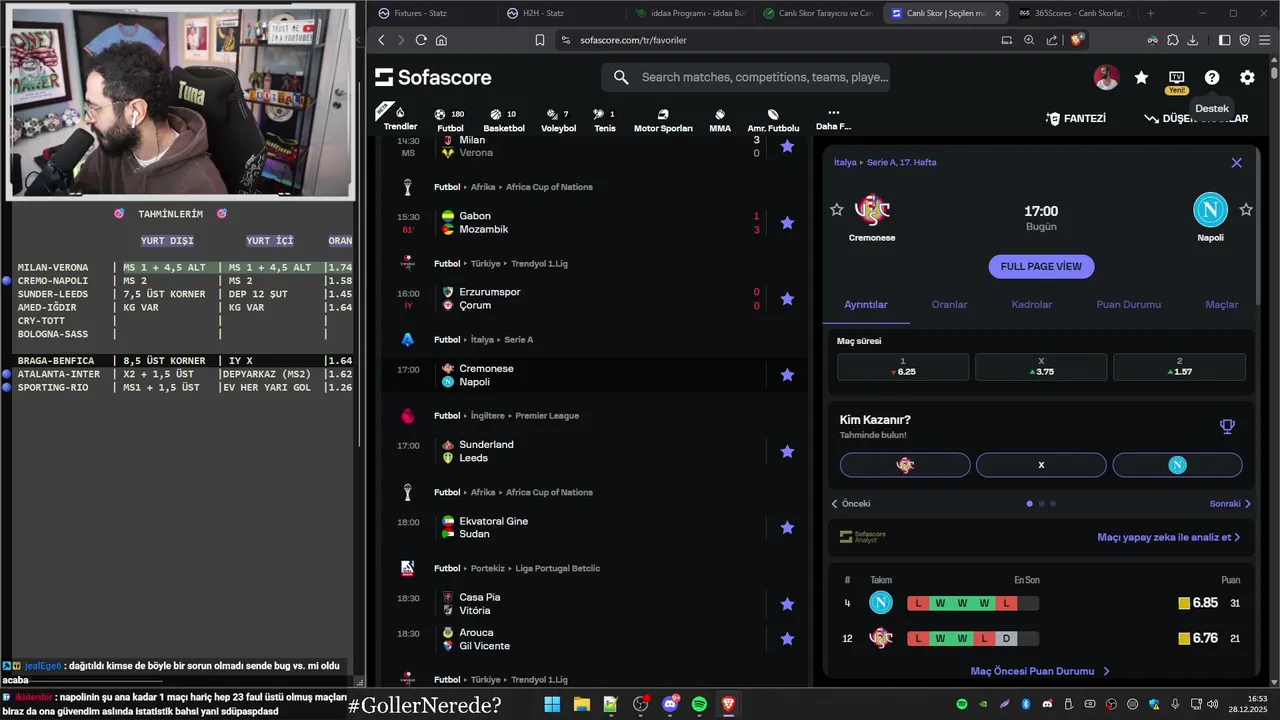Screen dimensions: 1280x720
Task: Go to Sonraki next card arrow
Action: (1230, 504)
